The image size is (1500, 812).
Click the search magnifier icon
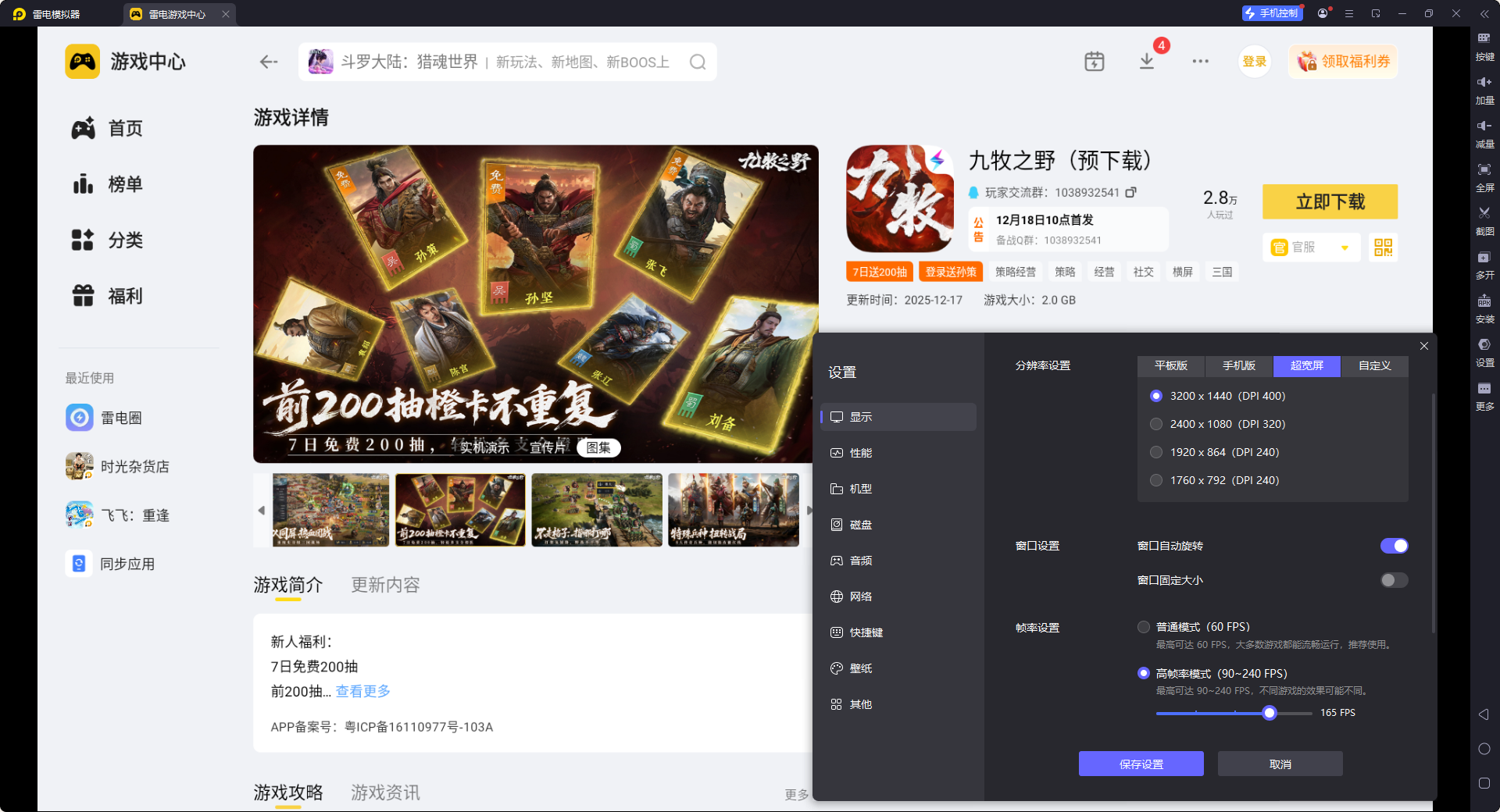(697, 62)
